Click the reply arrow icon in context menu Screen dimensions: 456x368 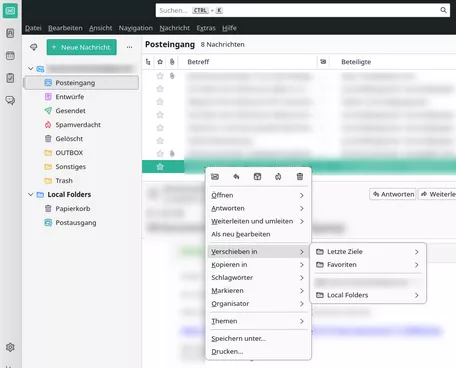click(236, 177)
